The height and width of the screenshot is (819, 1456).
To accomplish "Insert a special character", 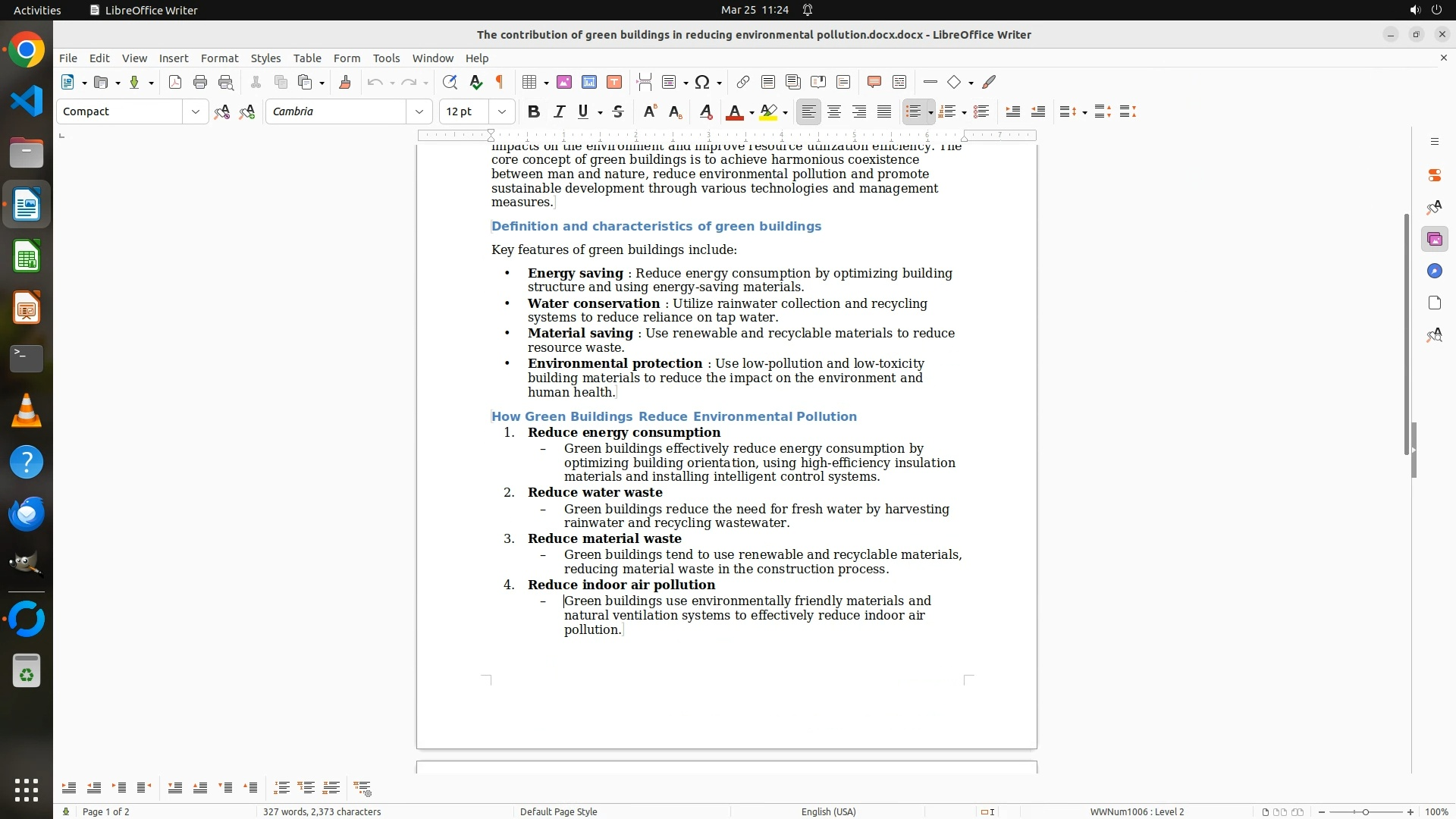I will [702, 83].
